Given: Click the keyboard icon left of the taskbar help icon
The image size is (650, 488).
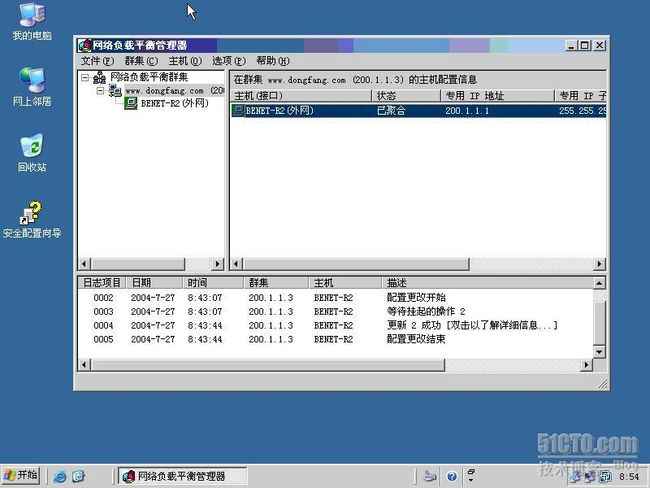Looking at the screenshot, I should tap(430, 476).
